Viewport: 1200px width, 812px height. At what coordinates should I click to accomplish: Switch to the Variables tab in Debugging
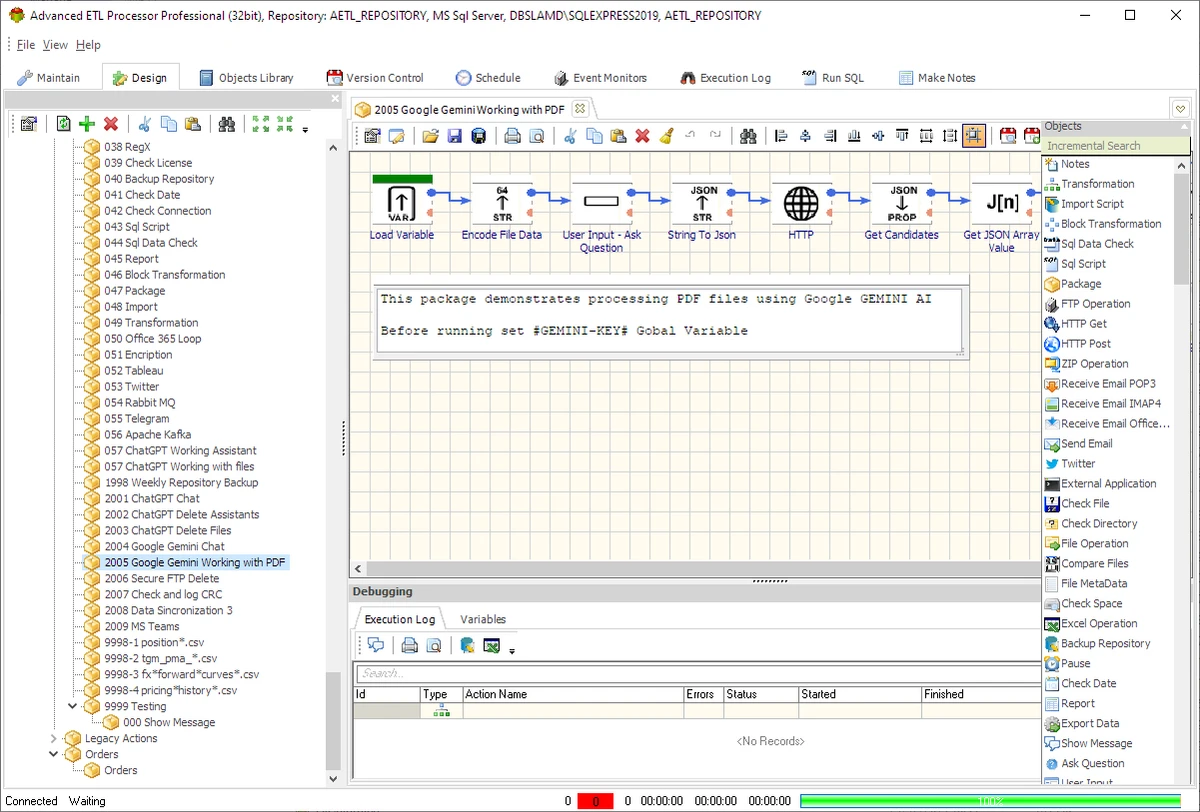[483, 620]
